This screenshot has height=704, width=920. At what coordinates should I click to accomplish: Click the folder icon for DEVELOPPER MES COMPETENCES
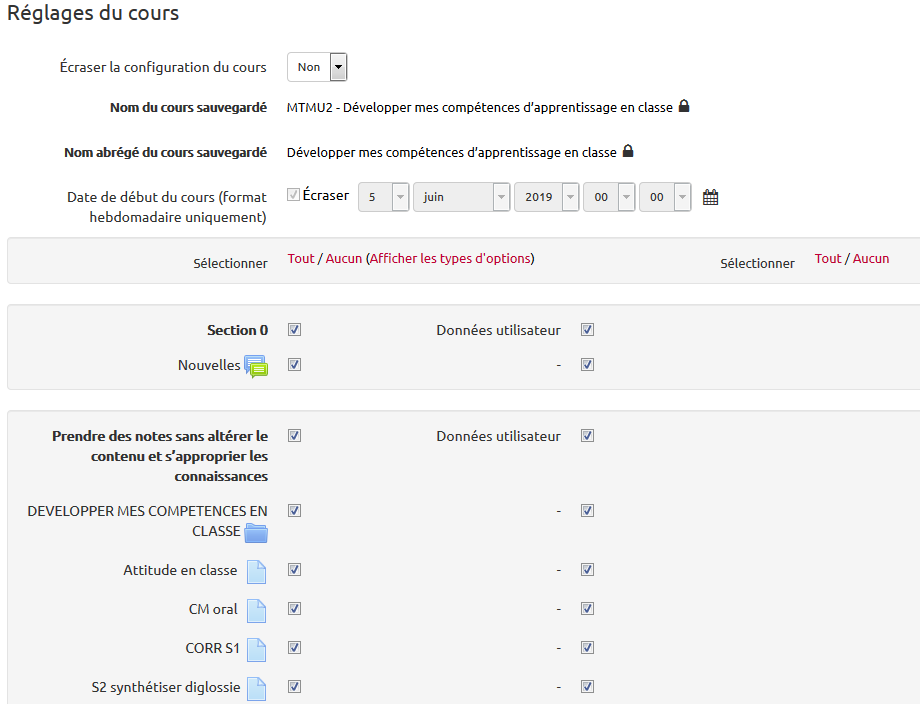(256, 532)
